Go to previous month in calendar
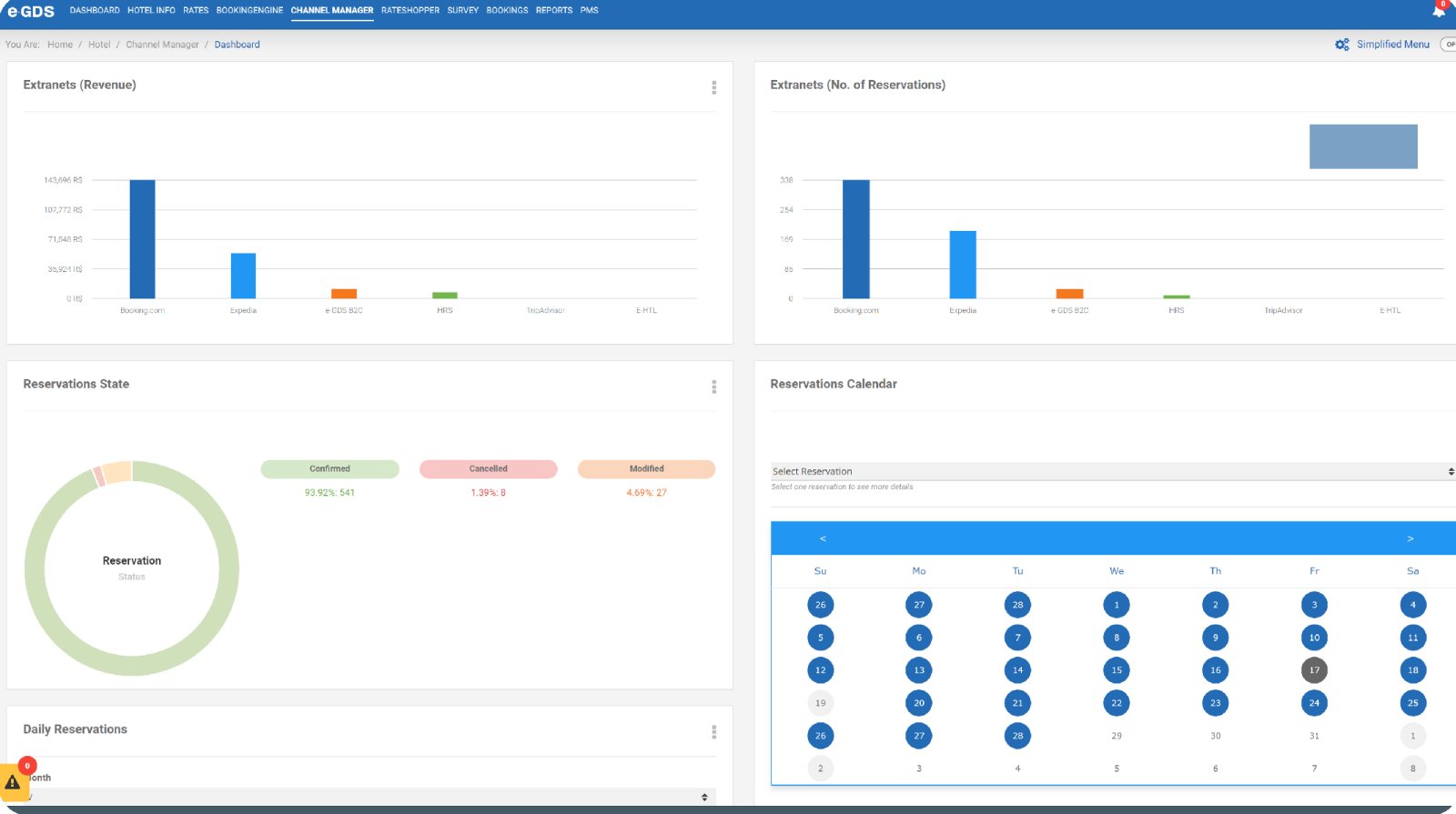The image size is (1456, 814). pyautogui.click(x=823, y=538)
